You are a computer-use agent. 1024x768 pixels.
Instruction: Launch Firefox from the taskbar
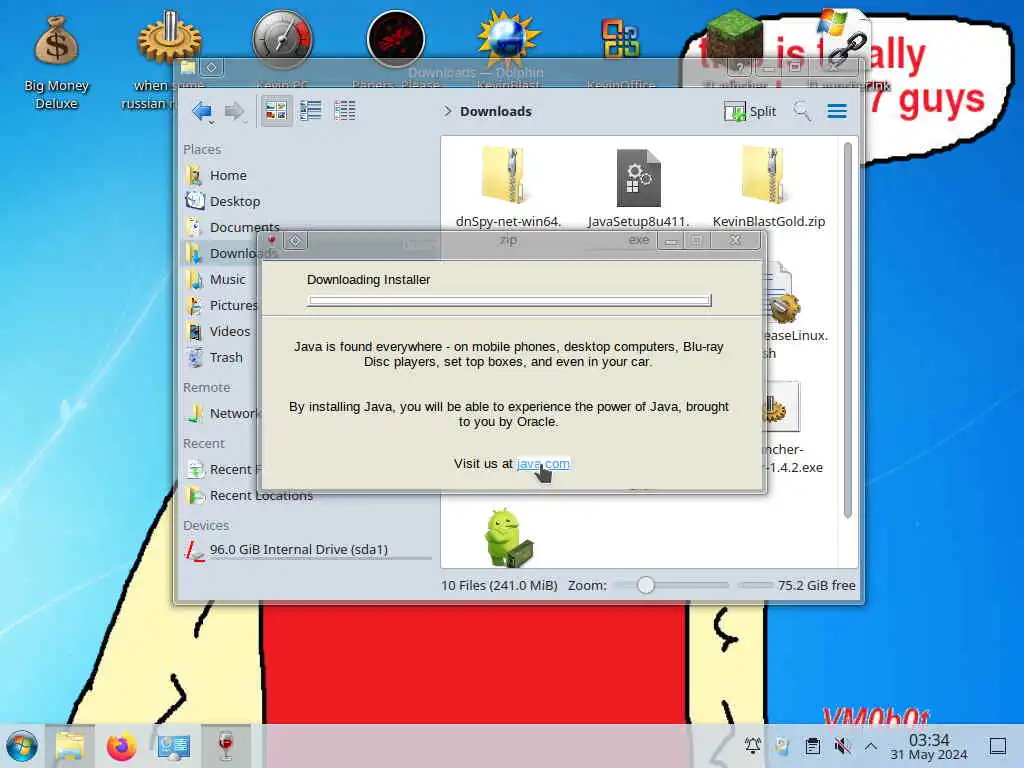(x=121, y=746)
